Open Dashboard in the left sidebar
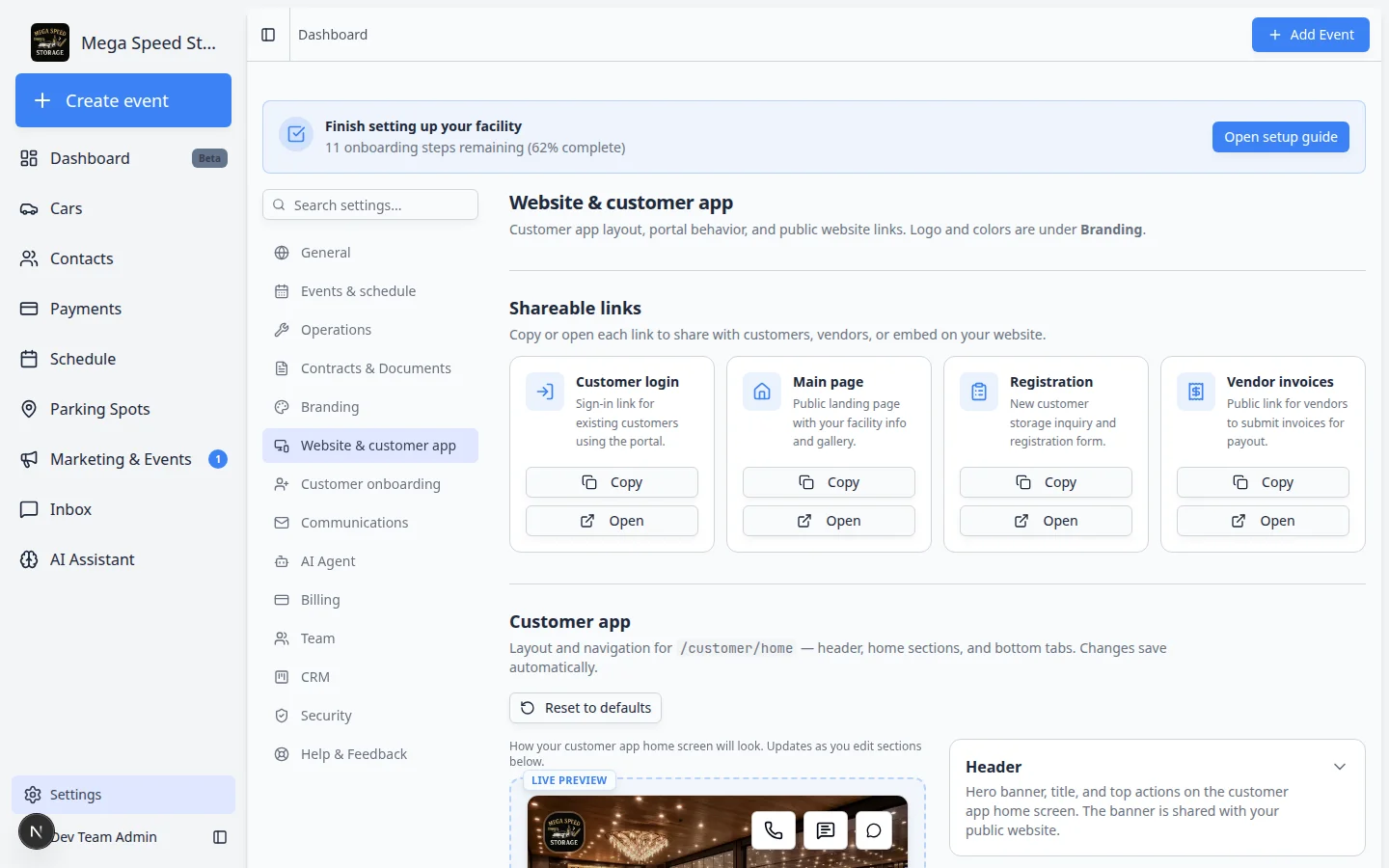This screenshot has width=1389, height=868. click(x=123, y=158)
